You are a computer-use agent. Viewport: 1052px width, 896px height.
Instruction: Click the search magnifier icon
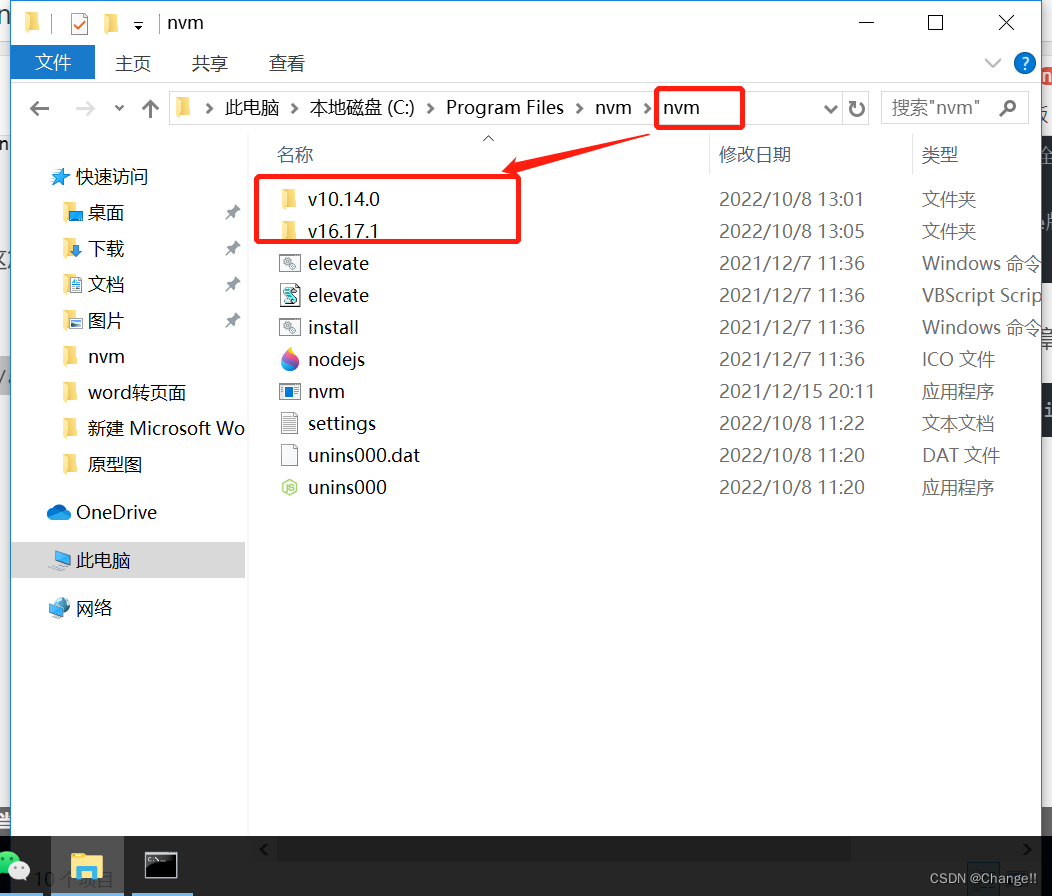tap(1008, 108)
